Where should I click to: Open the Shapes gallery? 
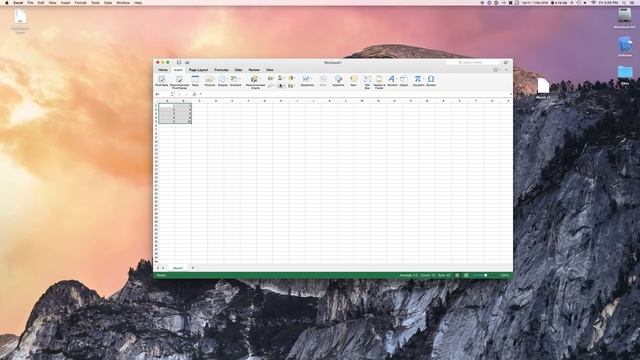tap(223, 80)
